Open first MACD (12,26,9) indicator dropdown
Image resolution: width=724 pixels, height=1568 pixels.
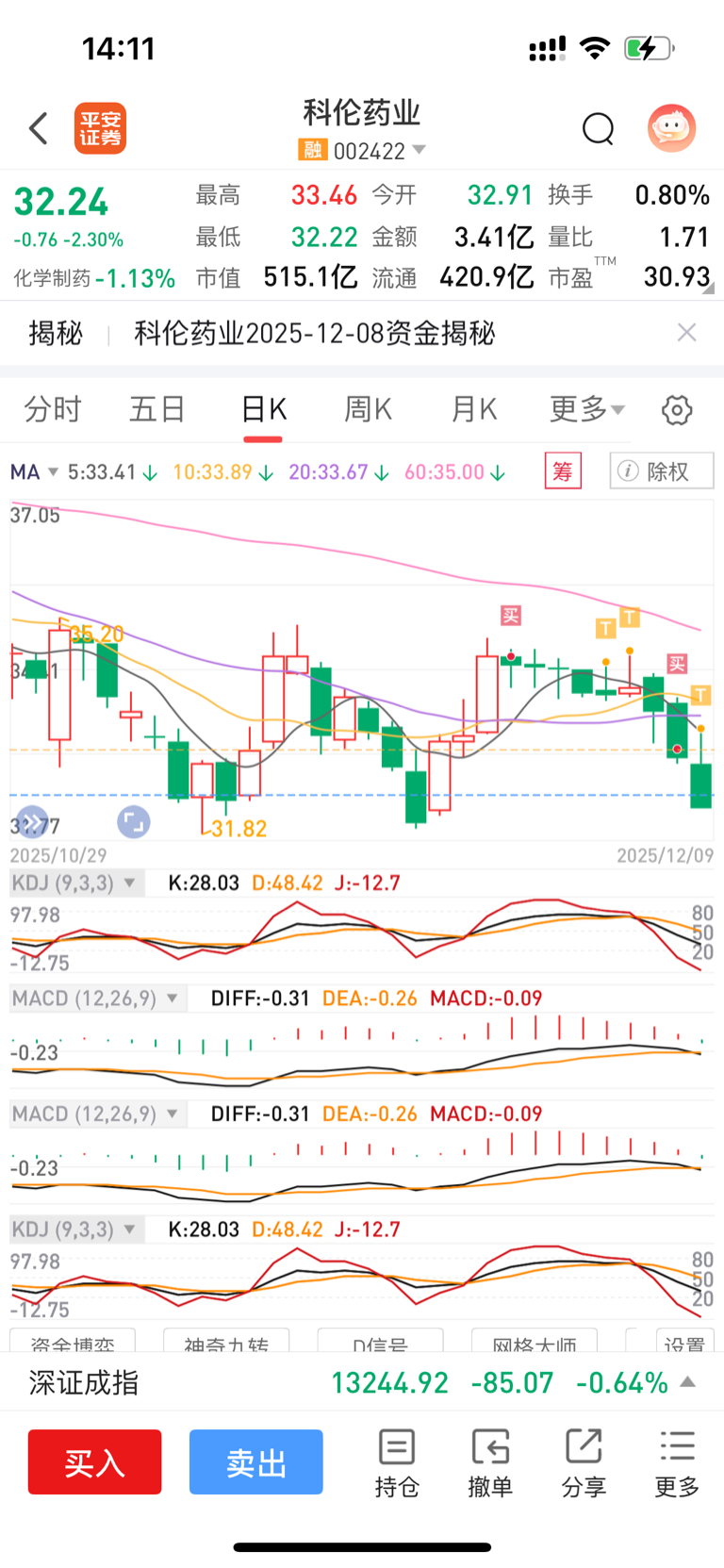[97, 999]
